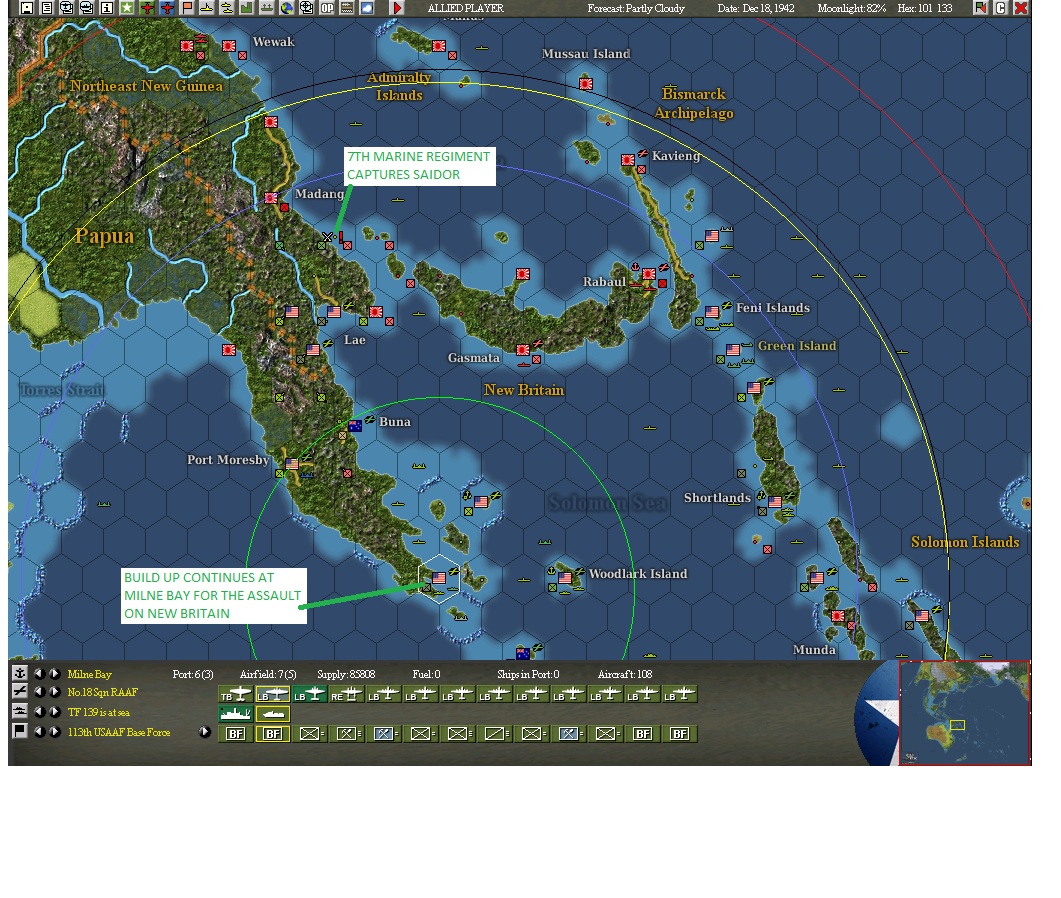Open the globe icon in the top toolbar
The image size is (1061, 898).
pyautogui.click(x=287, y=8)
